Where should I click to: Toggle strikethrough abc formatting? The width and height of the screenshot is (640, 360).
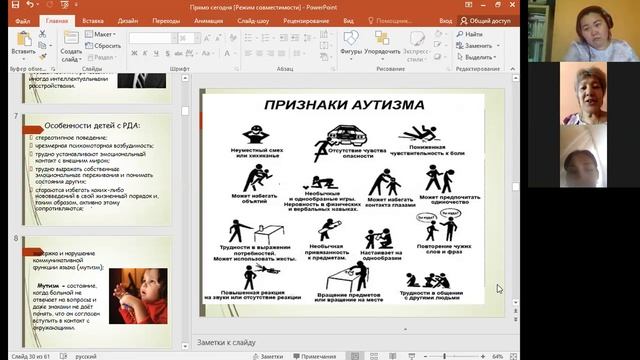178,53
